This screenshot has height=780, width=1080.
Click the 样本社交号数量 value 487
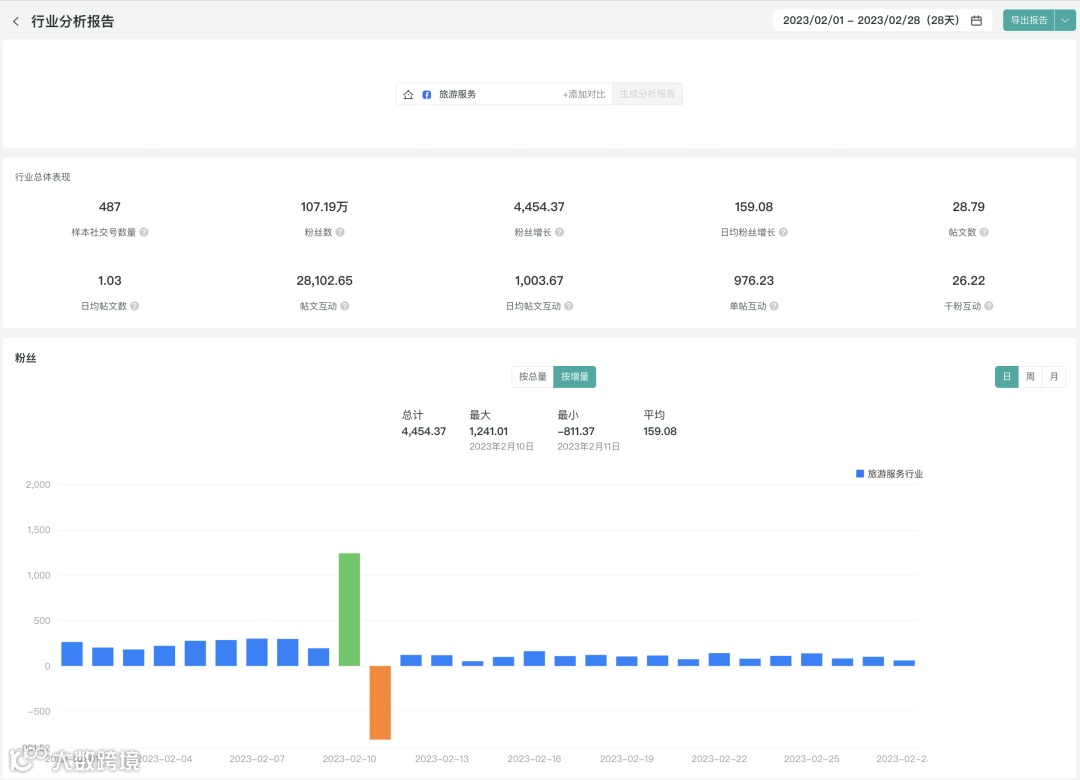click(x=110, y=207)
